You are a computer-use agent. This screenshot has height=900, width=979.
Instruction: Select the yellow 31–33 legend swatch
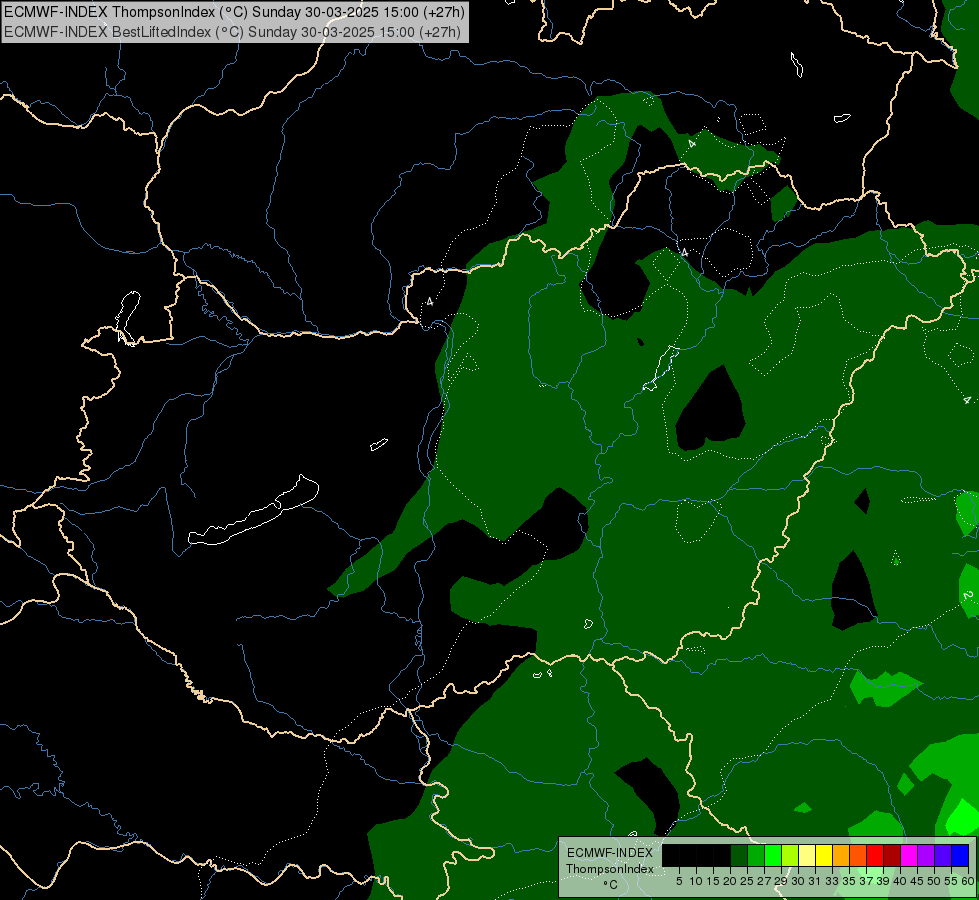(x=824, y=855)
